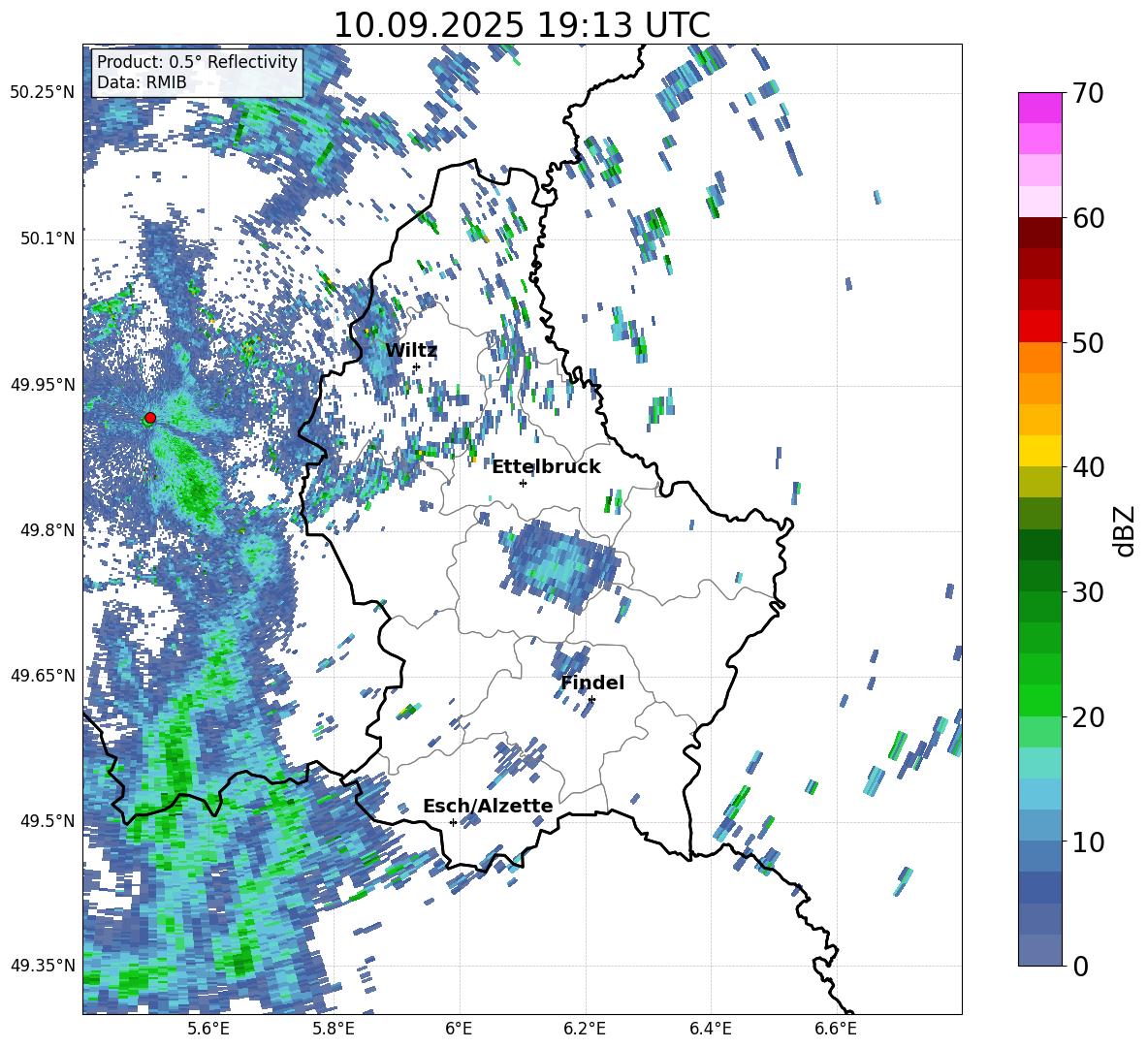Click the 49.65°N latitude label
1148x1048 pixels.
tap(43, 676)
